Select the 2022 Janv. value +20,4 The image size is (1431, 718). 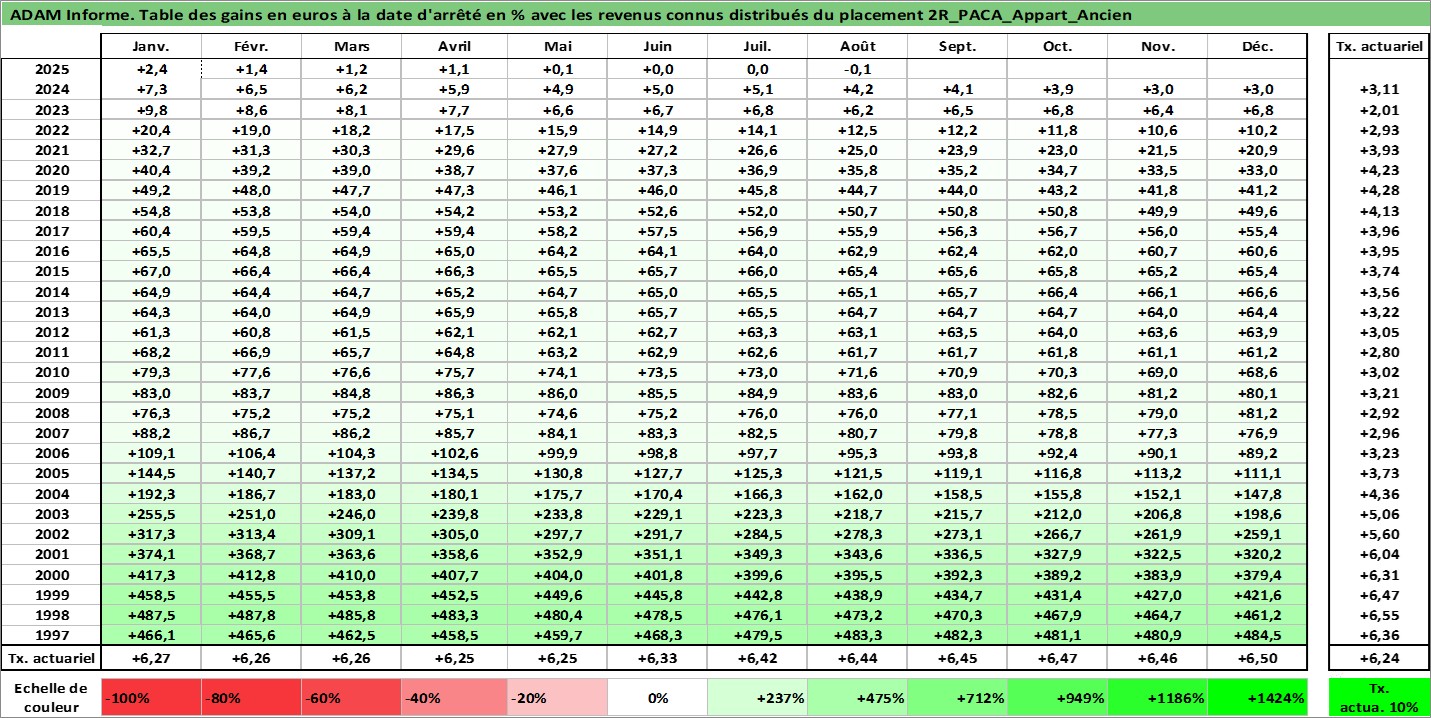[x=151, y=130]
